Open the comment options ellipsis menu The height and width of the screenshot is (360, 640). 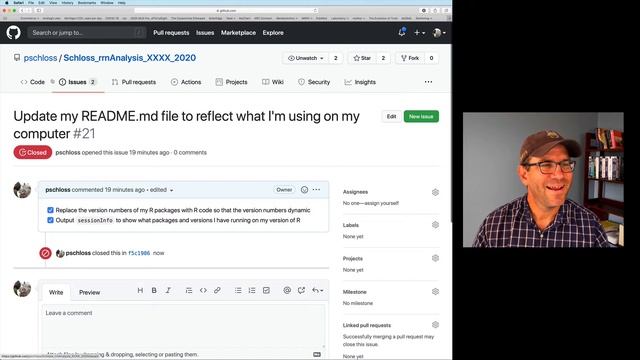click(x=316, y=190)
